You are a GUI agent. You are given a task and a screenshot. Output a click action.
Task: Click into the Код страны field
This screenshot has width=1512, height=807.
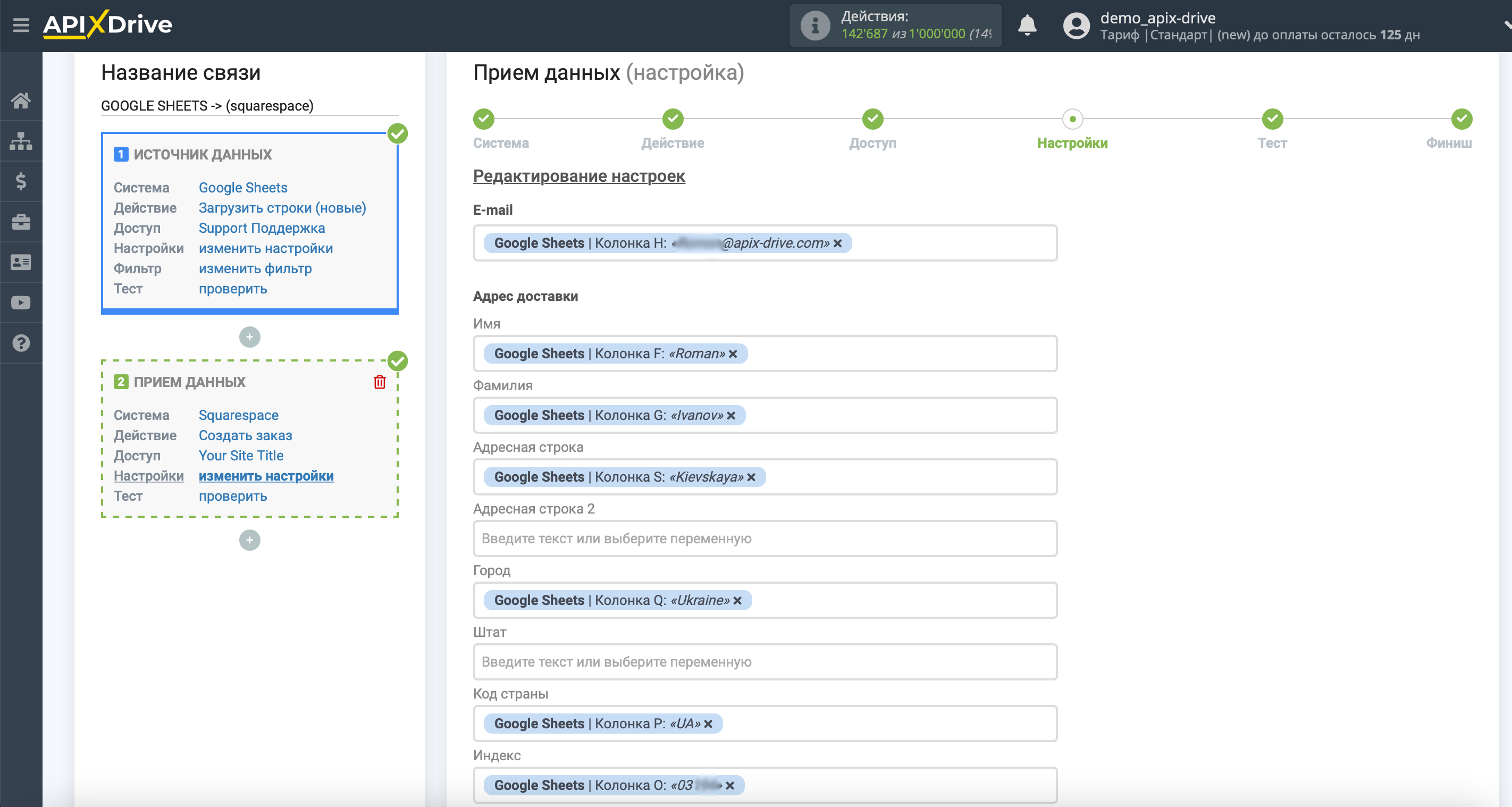(765, 724)
